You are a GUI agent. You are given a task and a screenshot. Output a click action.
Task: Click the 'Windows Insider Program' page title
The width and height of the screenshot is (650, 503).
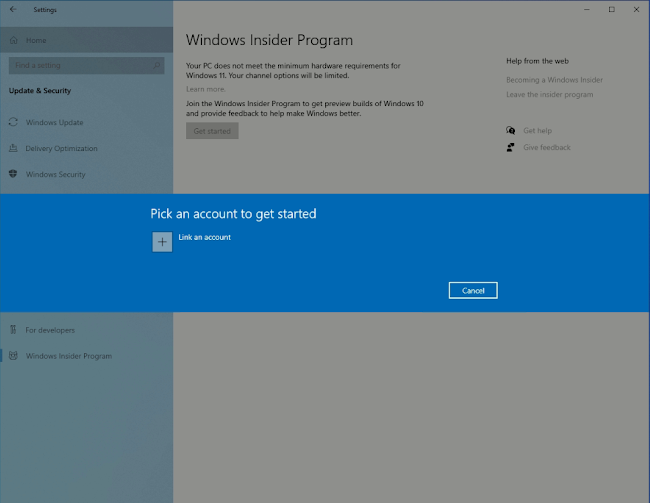point(269,40)
